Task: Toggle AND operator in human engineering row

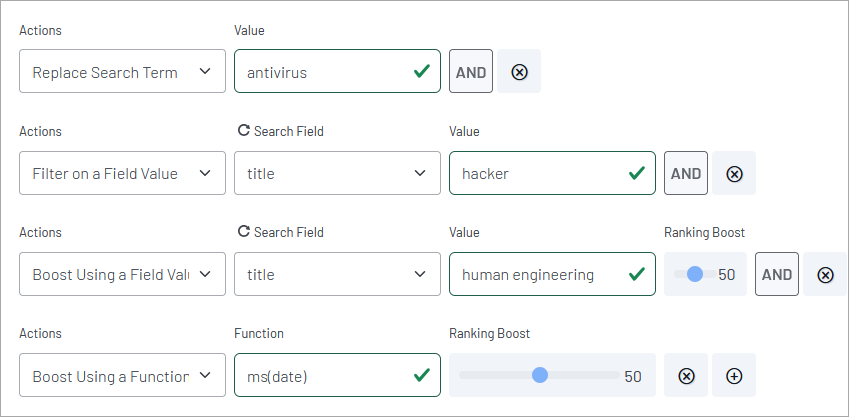Action: [x=777, y=274]
